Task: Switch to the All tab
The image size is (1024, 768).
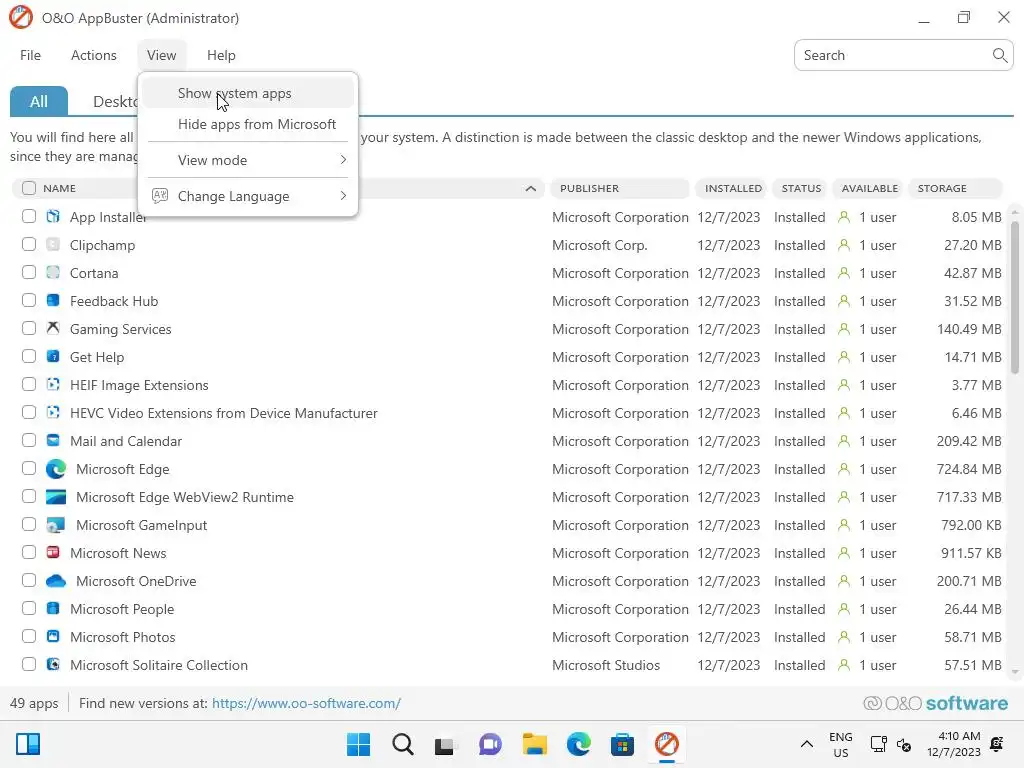Action: (39, 101)
